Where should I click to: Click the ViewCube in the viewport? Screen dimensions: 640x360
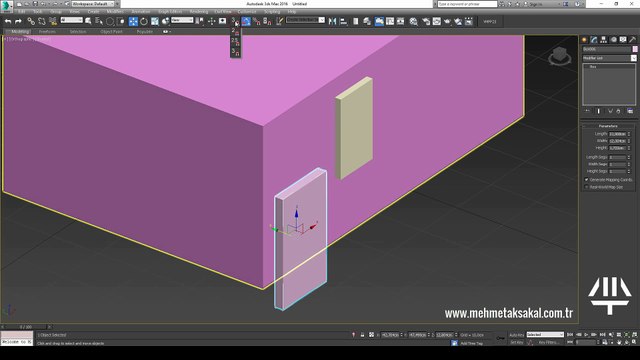[x=559, y=56]
